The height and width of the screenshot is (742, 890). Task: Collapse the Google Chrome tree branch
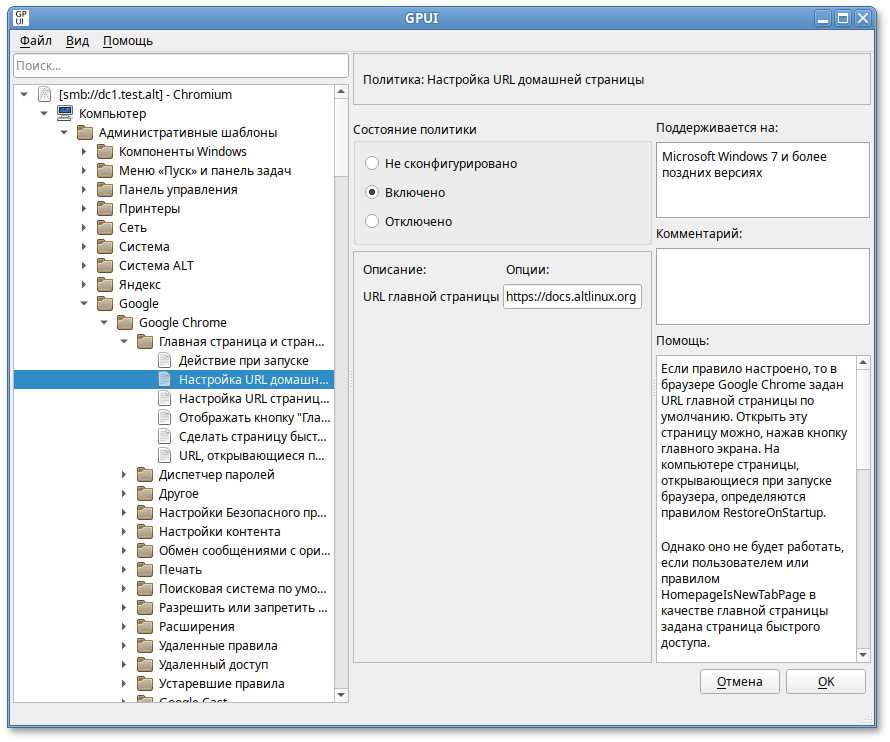click(104, 322)
